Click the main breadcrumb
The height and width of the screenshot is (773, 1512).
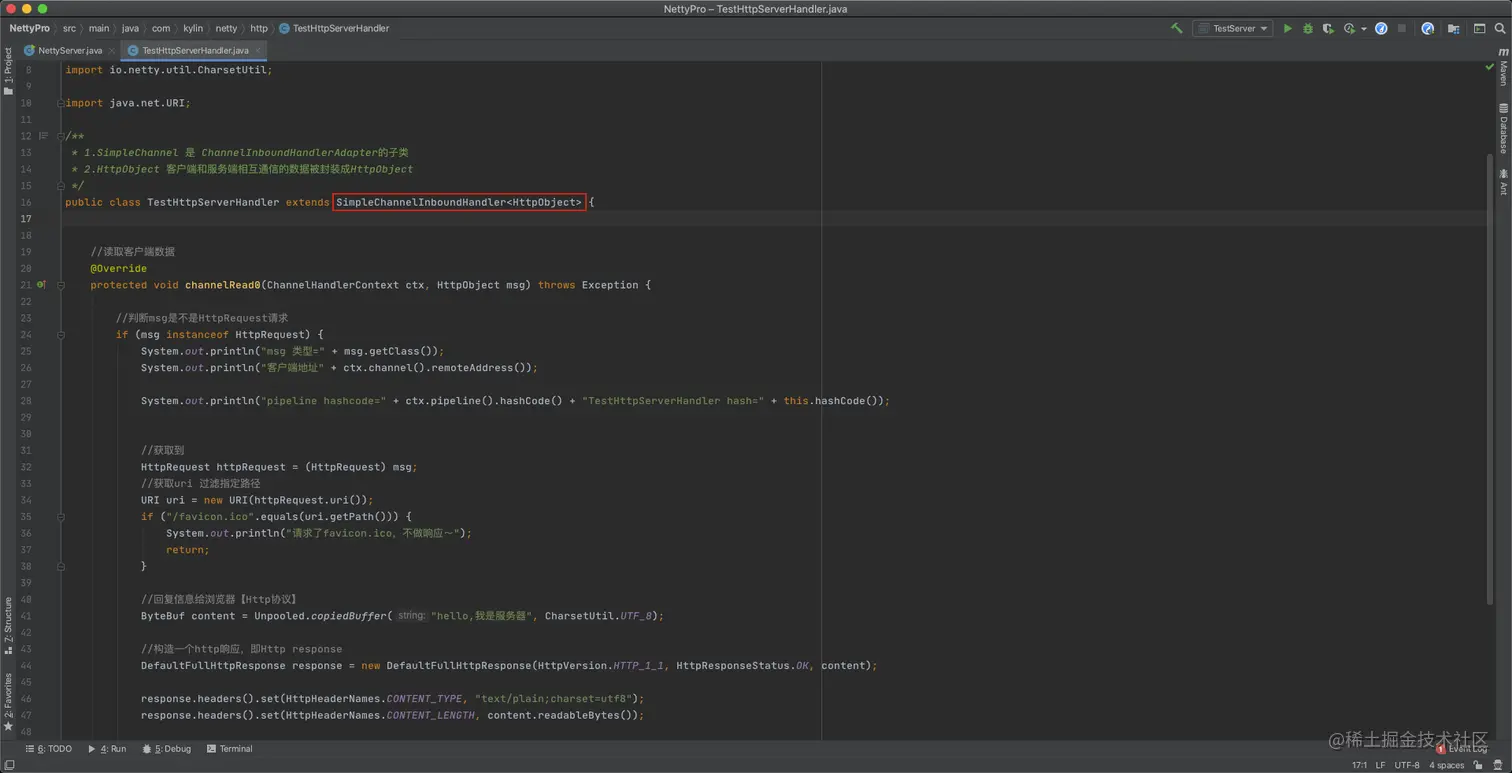pos(99,28)
